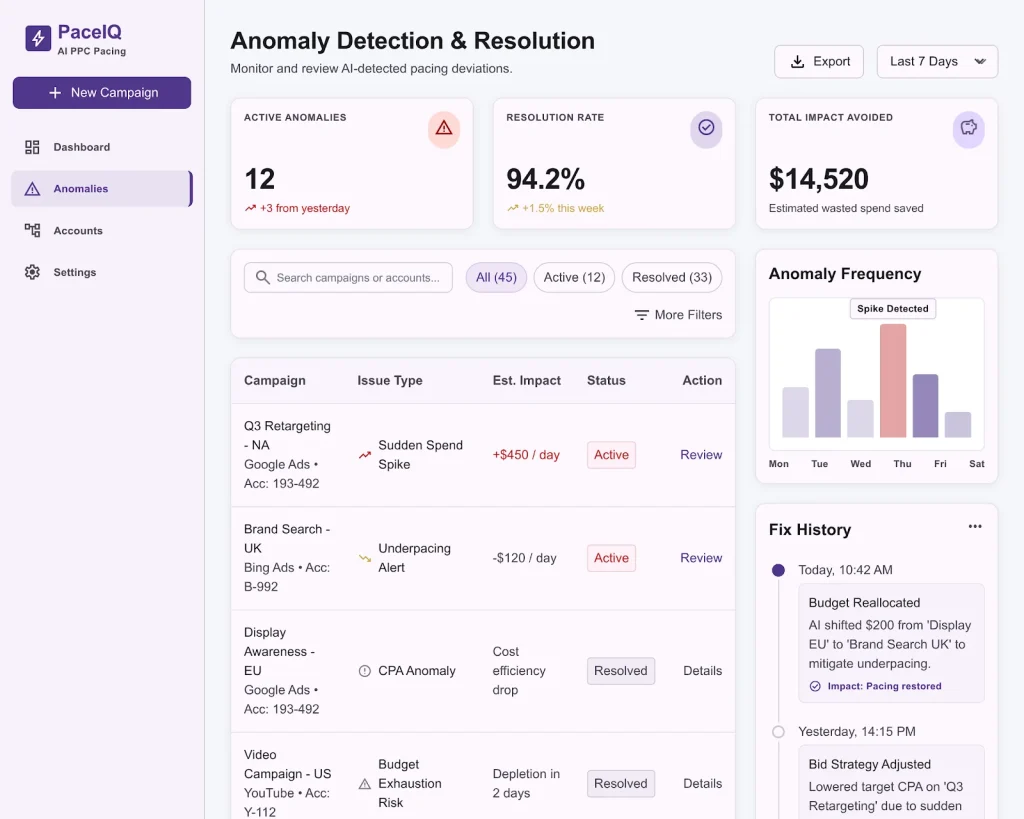The width and height of the screenshot is (1024, 819).
Task: Click the Today 10:42 AM timeline marker
Action: click(x=778, y=570)
